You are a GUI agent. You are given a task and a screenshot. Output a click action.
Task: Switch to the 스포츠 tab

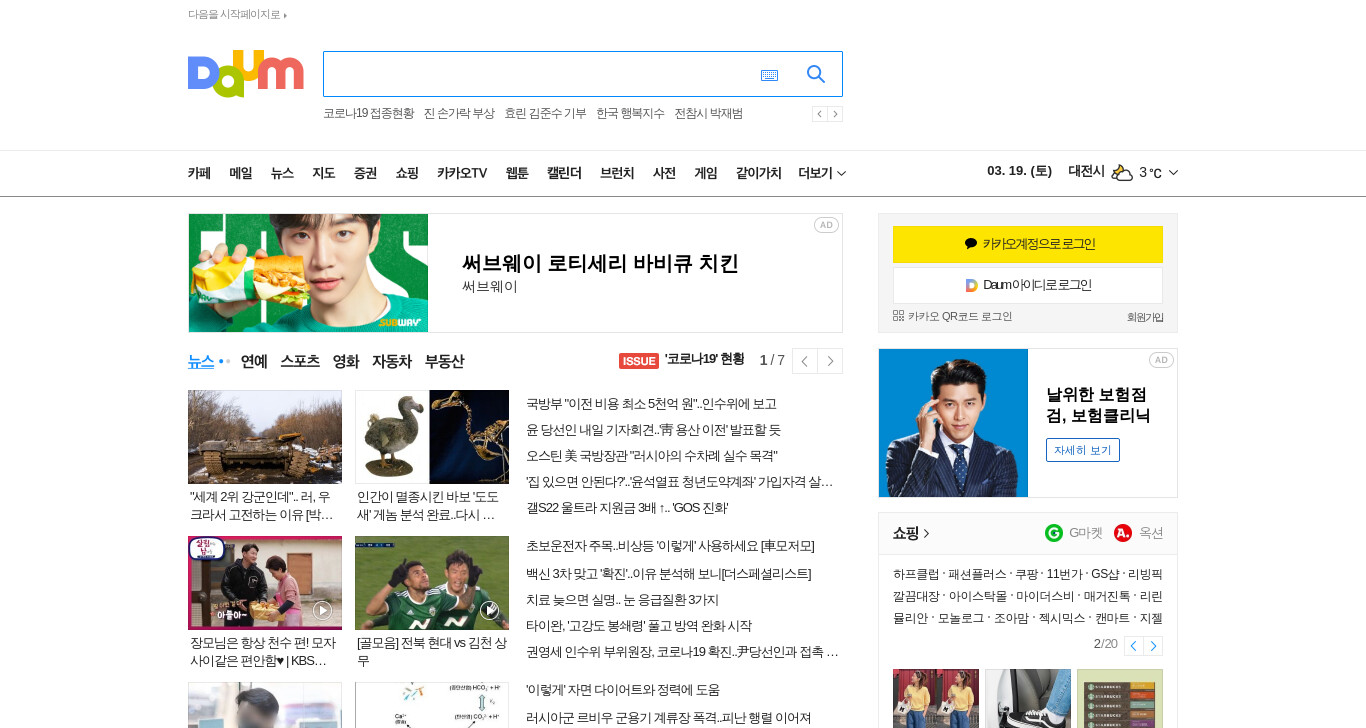coord(300,361)
